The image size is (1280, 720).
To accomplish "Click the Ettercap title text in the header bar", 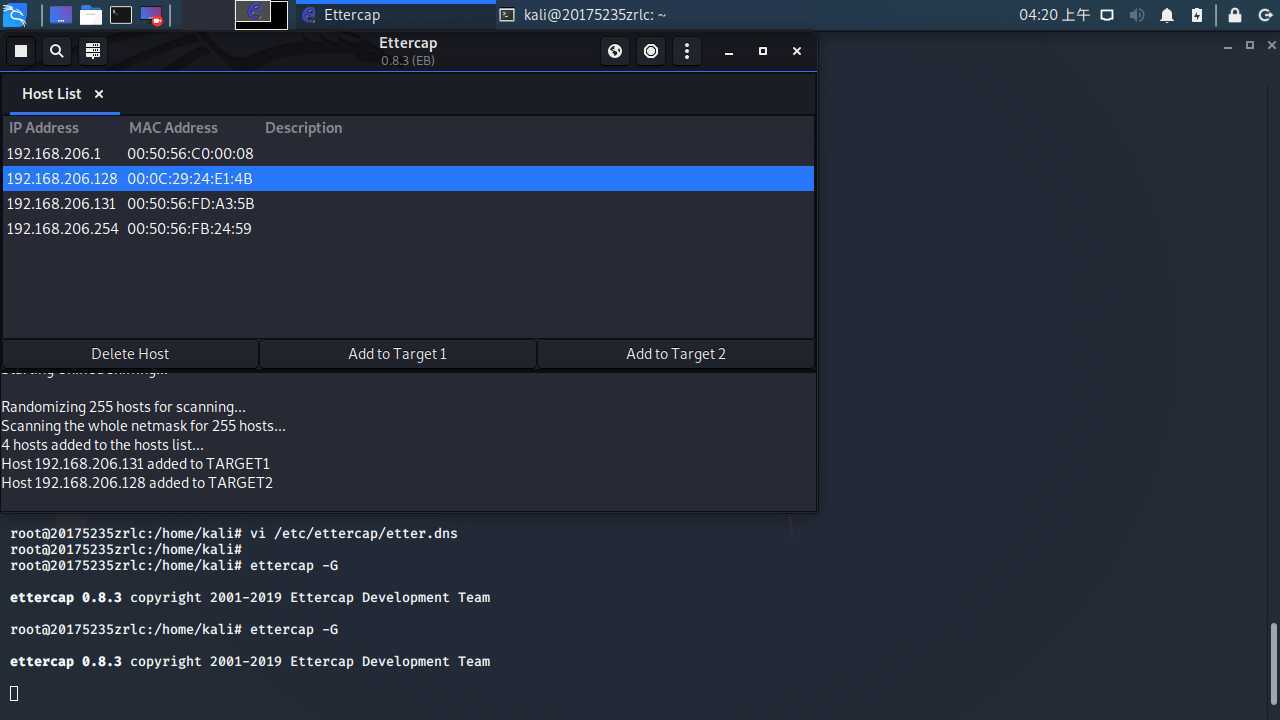I will [x=408, y=43].
